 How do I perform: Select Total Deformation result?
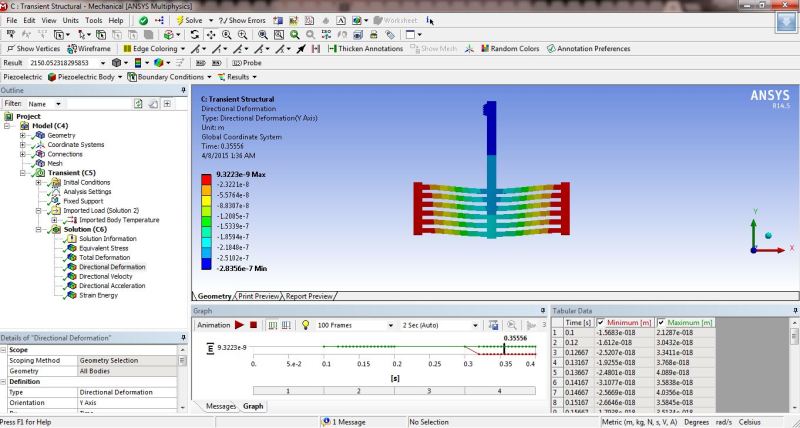point(105,258)
